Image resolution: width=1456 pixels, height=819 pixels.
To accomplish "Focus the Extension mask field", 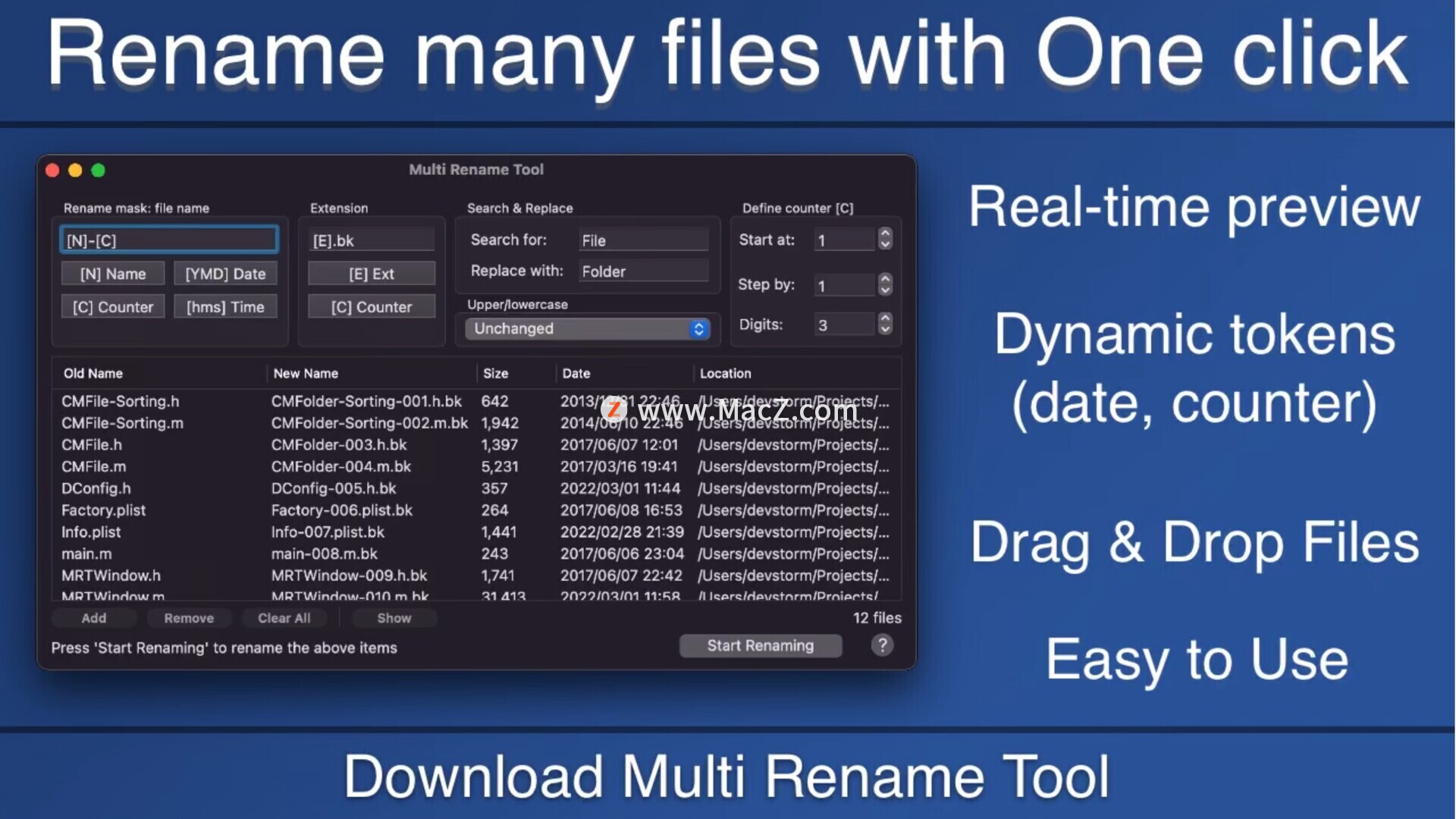I will 372,240.
